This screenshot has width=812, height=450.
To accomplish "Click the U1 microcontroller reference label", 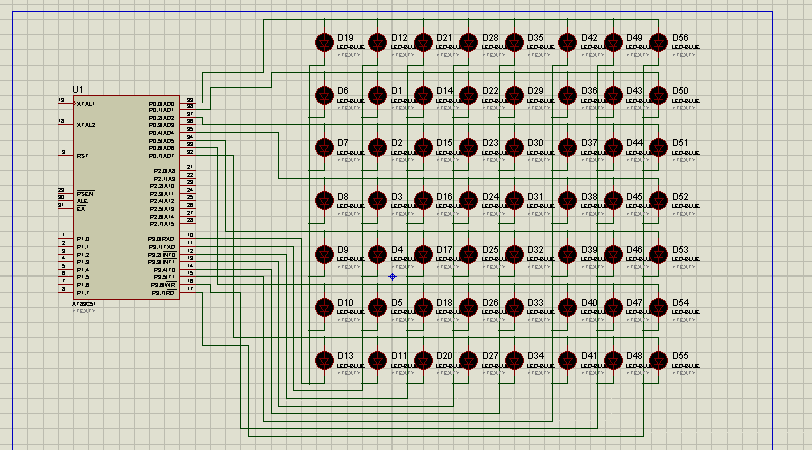I will [78, 90].
